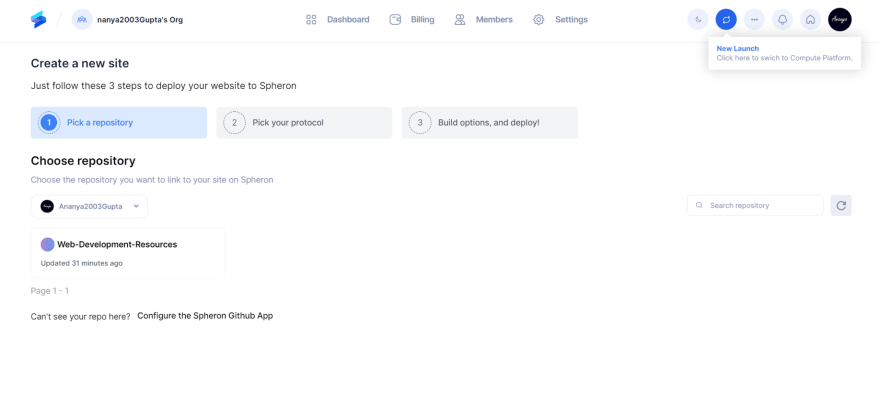Open the organization avatar icon

[x=82, y=20]
